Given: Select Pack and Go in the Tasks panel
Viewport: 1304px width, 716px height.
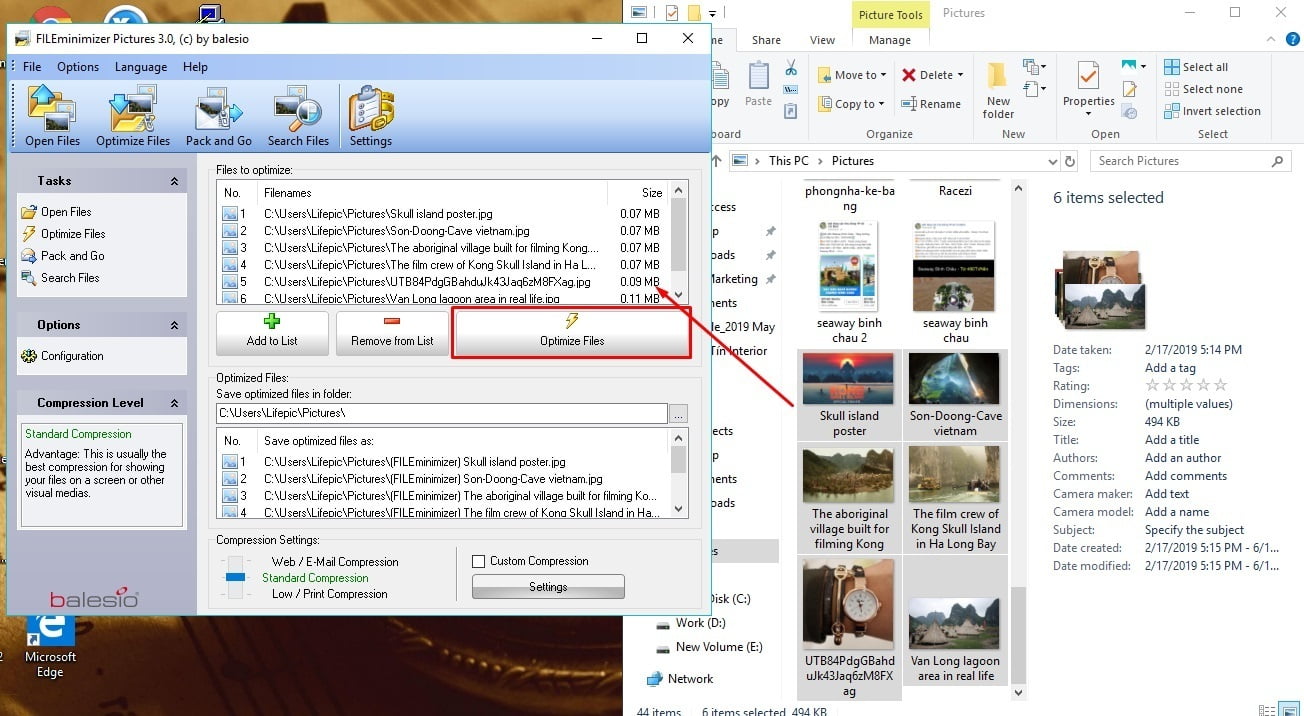Looking at the screenshot, I should [x=62, y=256].
